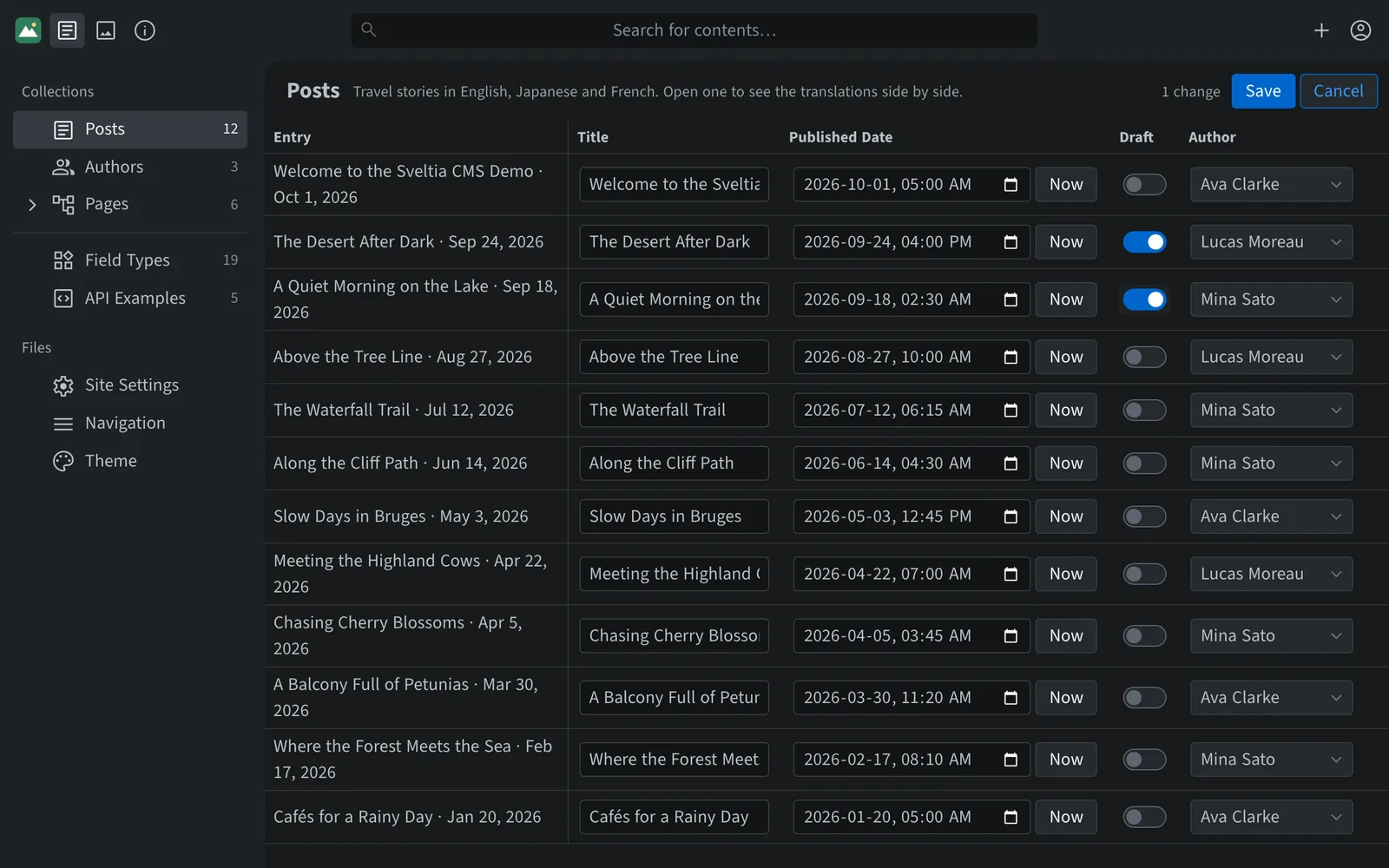Open calendar picker for Above the Tree Line date
1389x868 pixels.
[1010, 357]
